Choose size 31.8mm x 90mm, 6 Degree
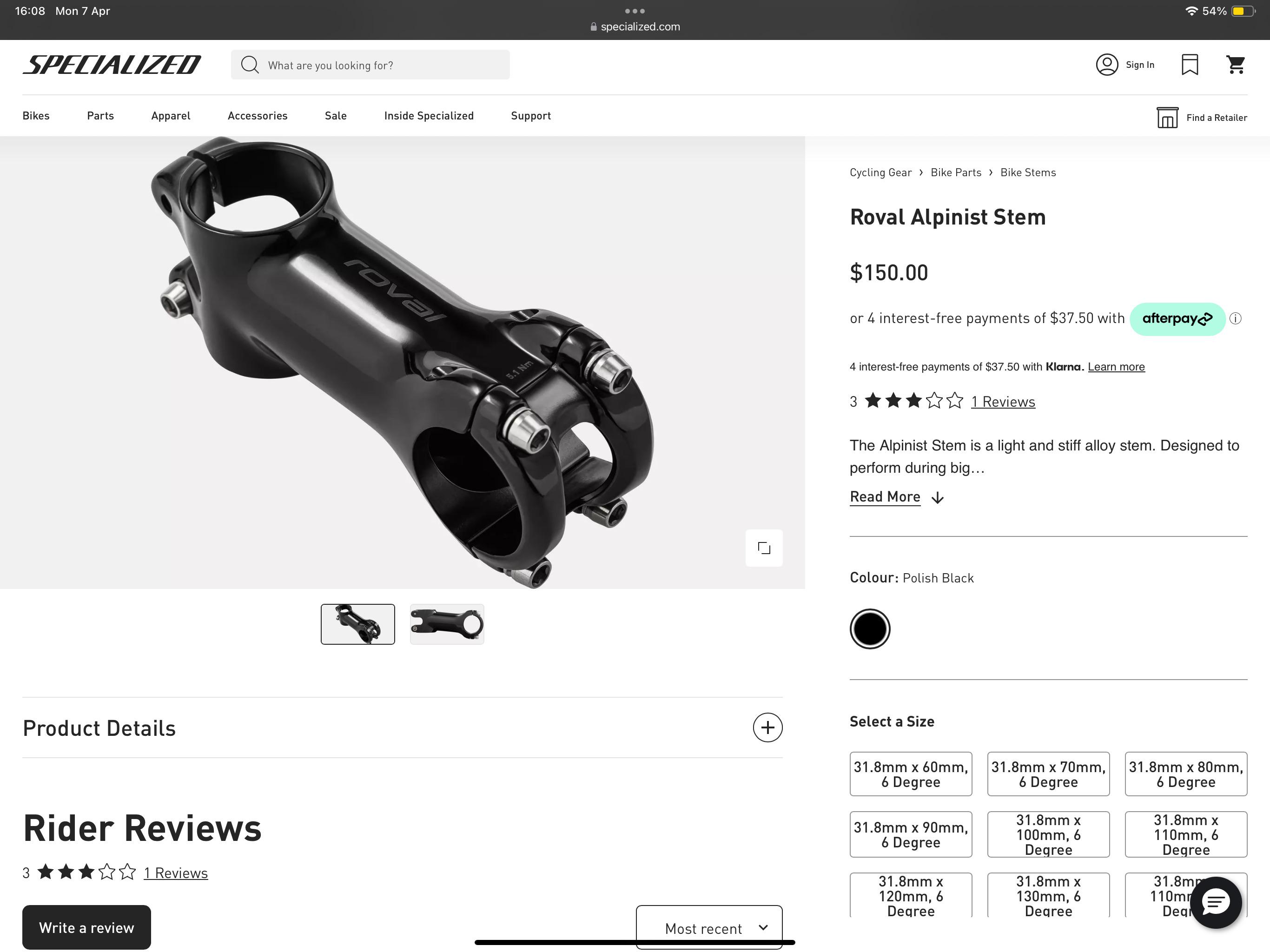The image size is (1270, 952). pyautogui.click(x=911, y=834)
